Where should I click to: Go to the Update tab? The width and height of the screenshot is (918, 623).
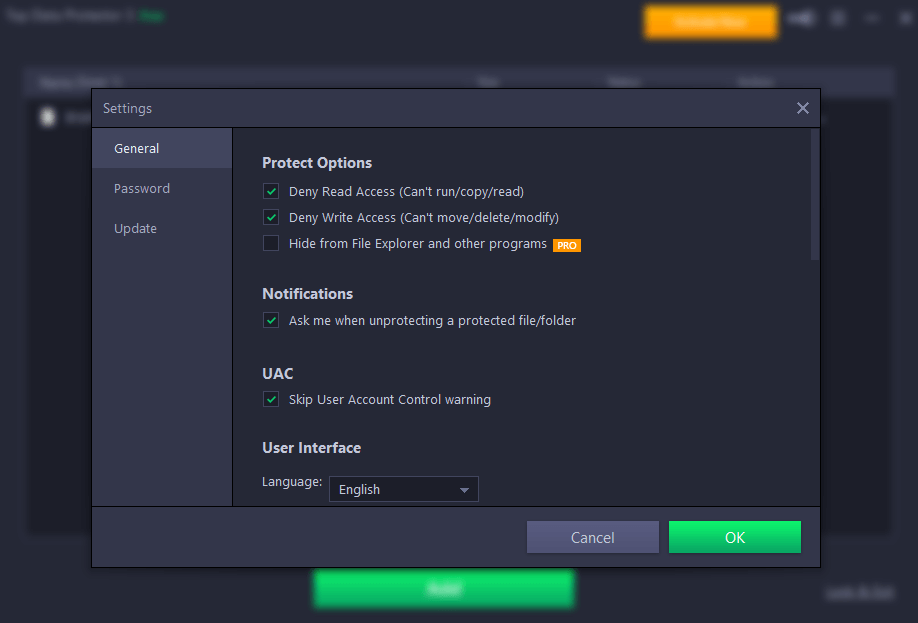(136, 229)
